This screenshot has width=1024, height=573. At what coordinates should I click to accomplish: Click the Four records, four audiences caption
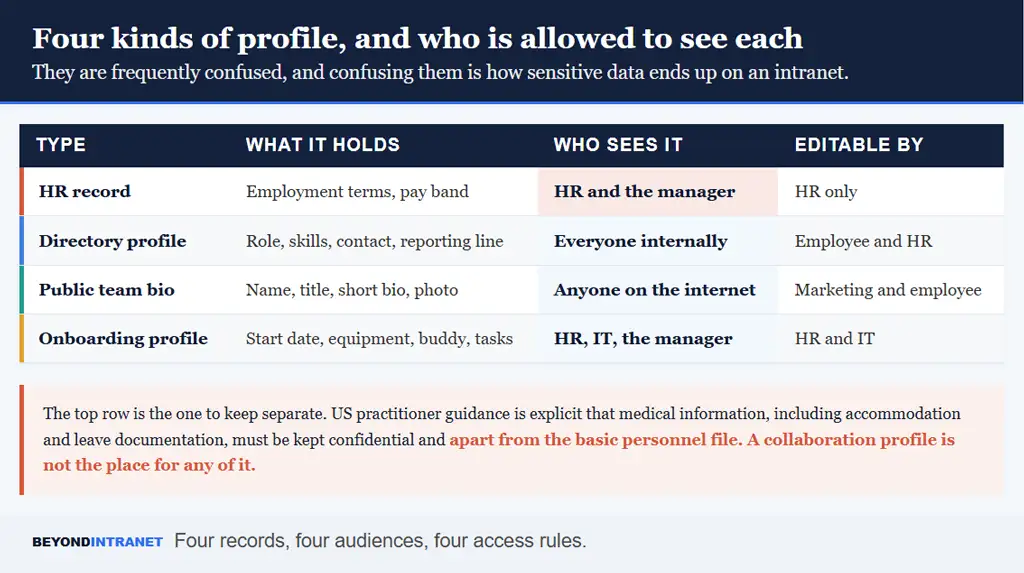(380, 541)
